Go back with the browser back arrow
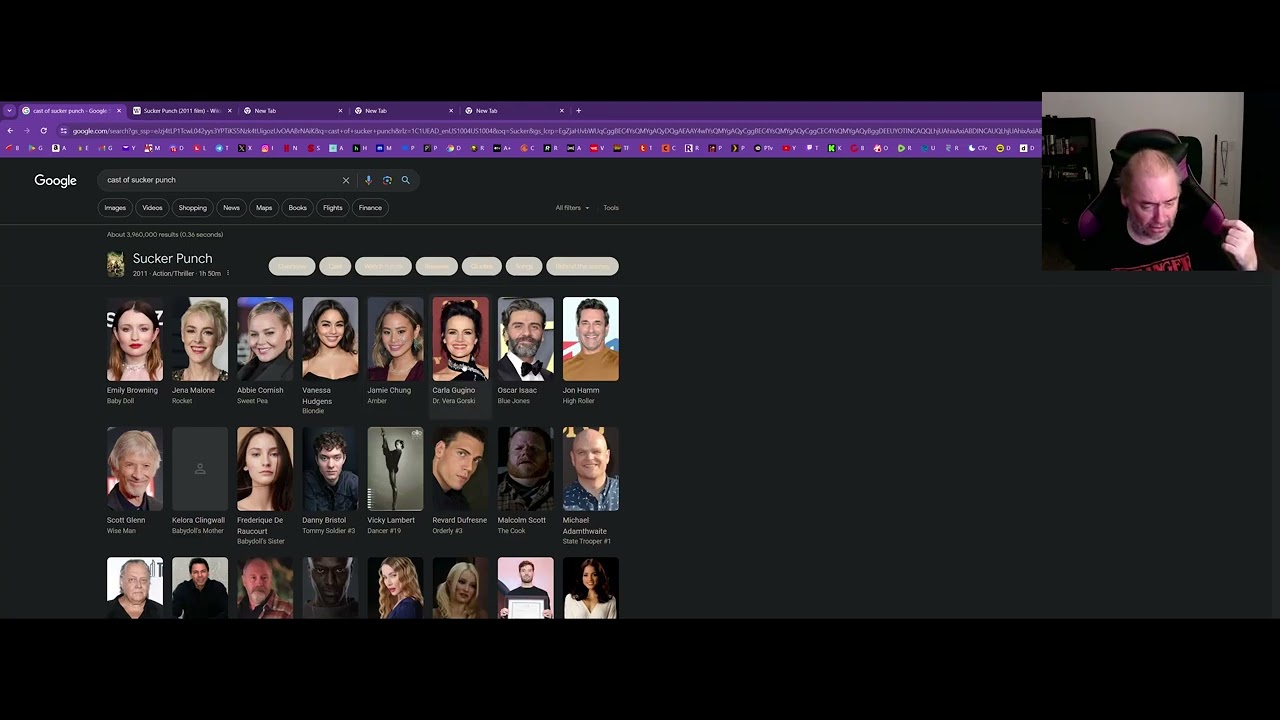This screenshot has width=1280, height=720. [10, 131]
